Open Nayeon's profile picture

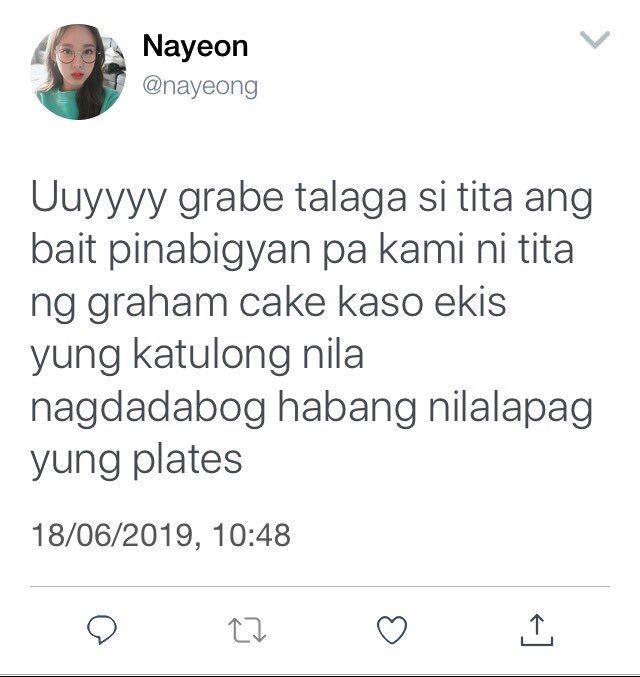click(78, 72)
